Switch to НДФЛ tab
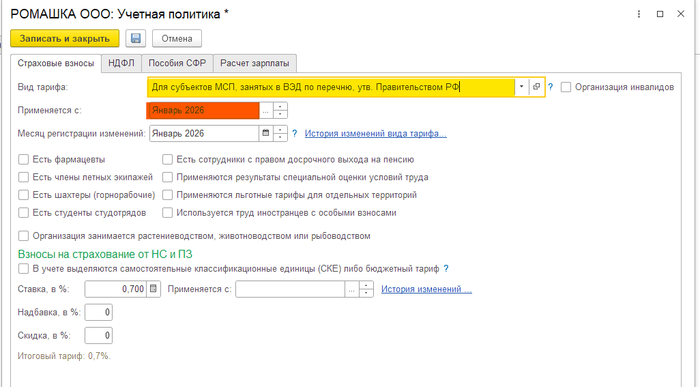700x387 pixels. click(121, 63)
